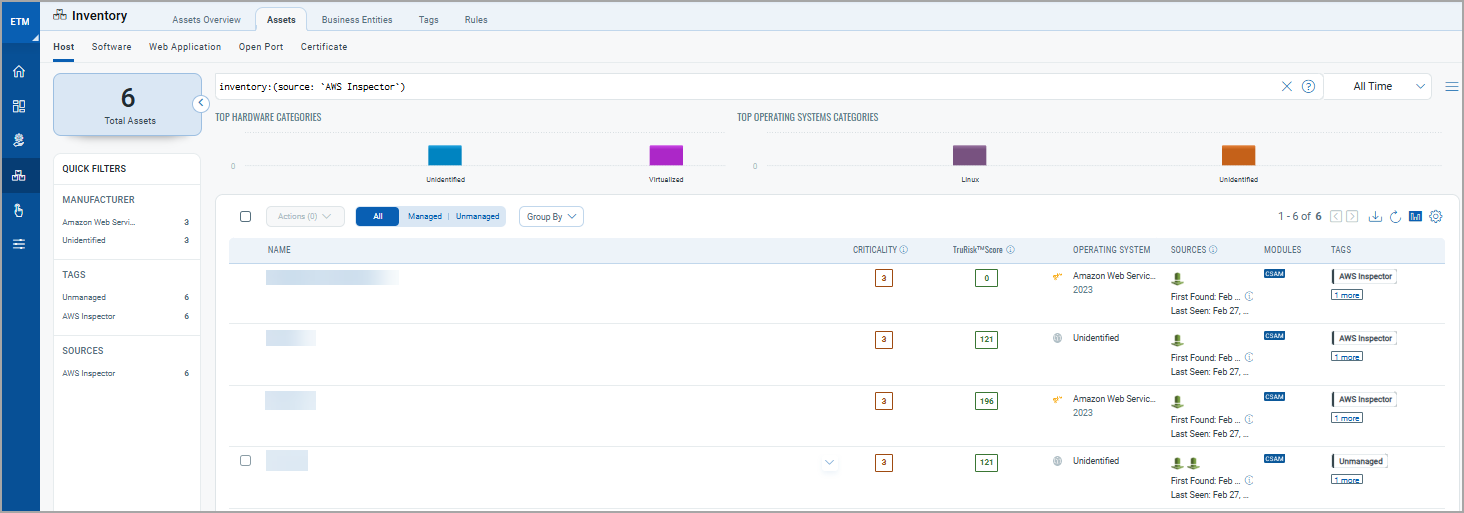Check the select-all checkbox above table

[x=245, y=216]
